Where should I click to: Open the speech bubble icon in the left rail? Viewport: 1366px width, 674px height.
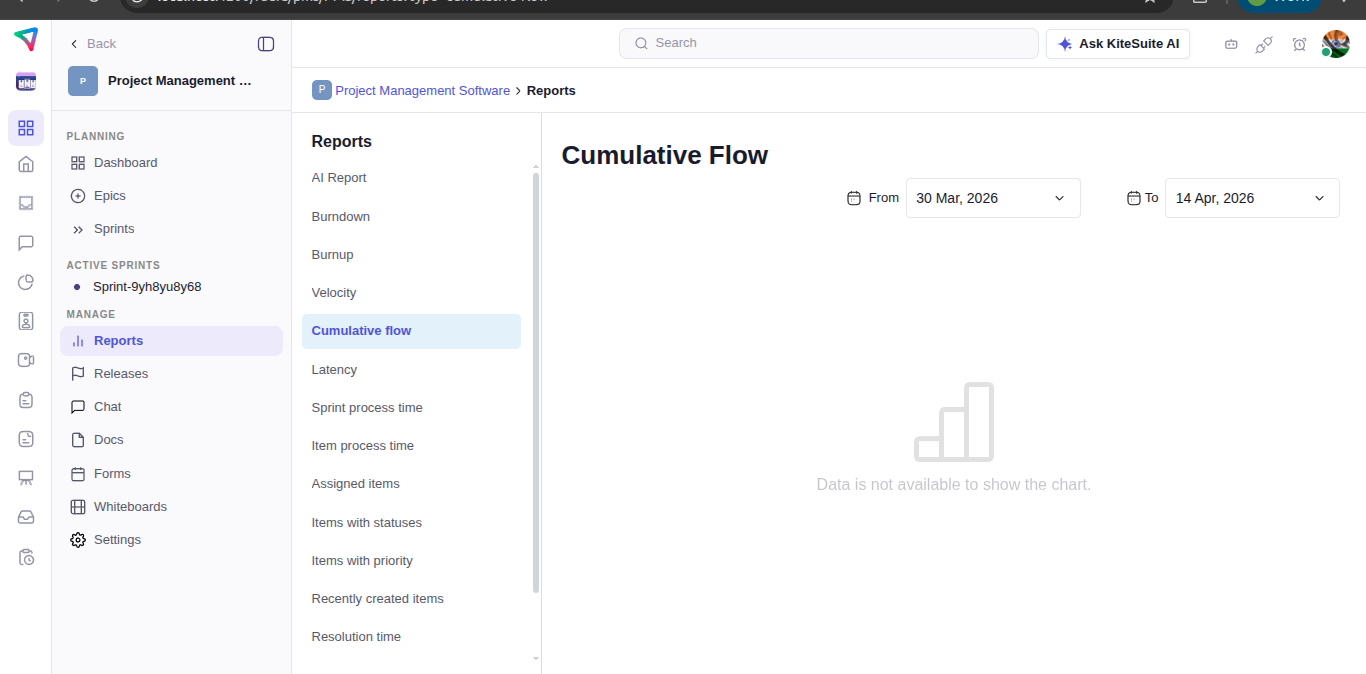pyautogui.click(x=26, y=243)
